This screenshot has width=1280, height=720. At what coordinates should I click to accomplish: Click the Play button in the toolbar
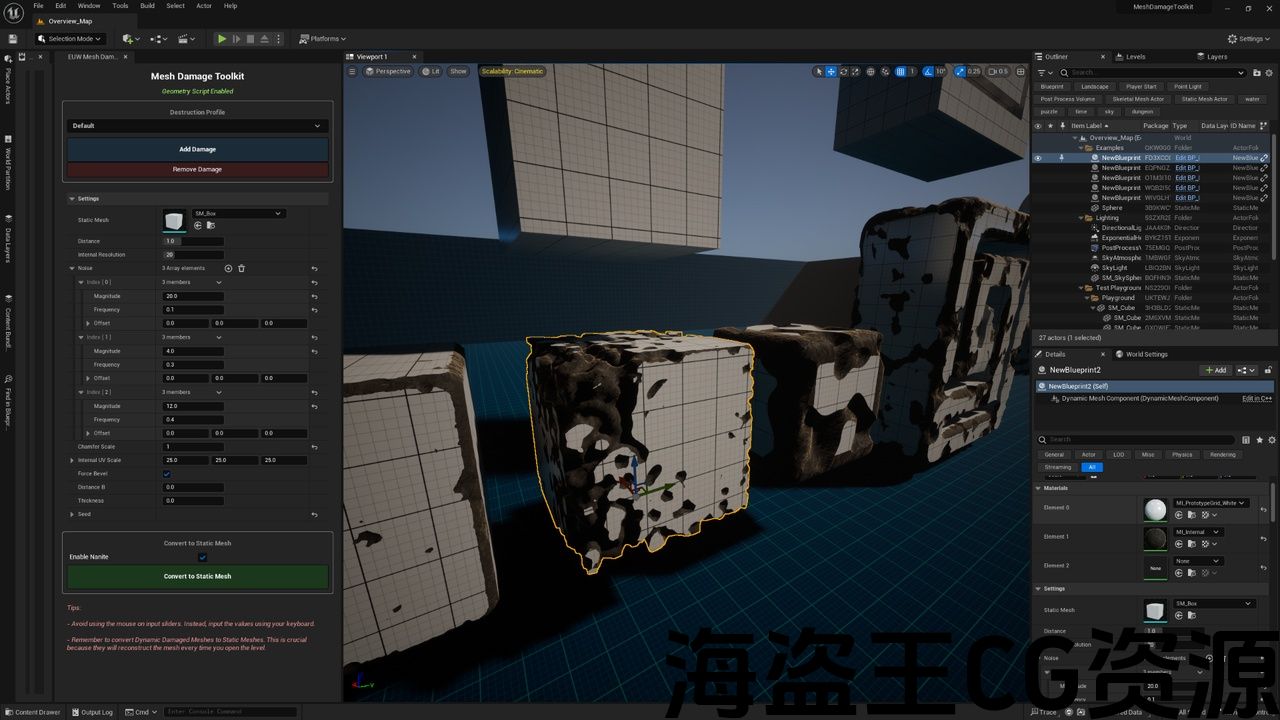click(222, 39)
